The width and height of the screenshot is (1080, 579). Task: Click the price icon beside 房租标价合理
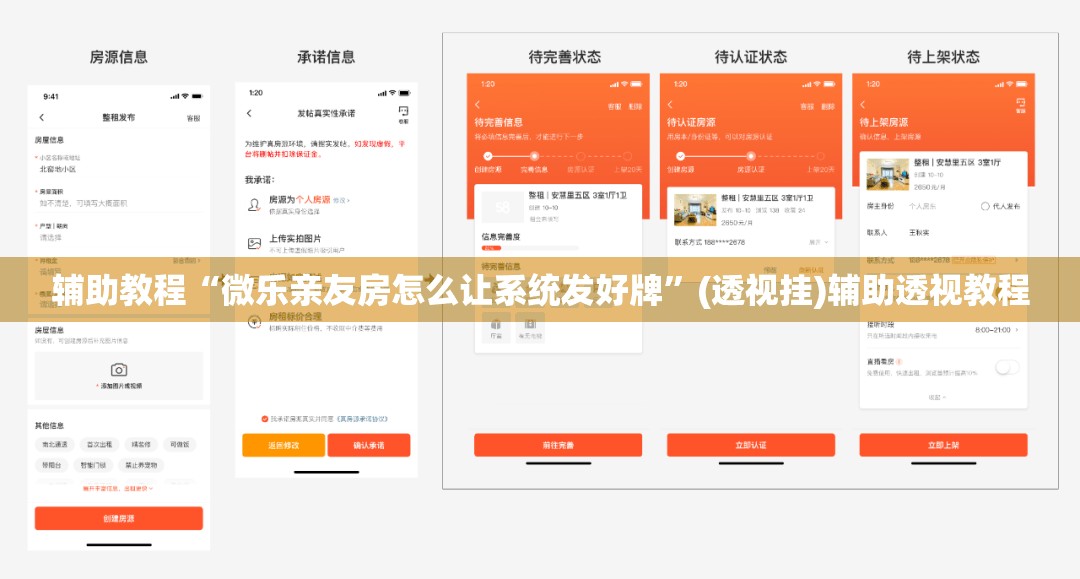click(x=254, y=322)
